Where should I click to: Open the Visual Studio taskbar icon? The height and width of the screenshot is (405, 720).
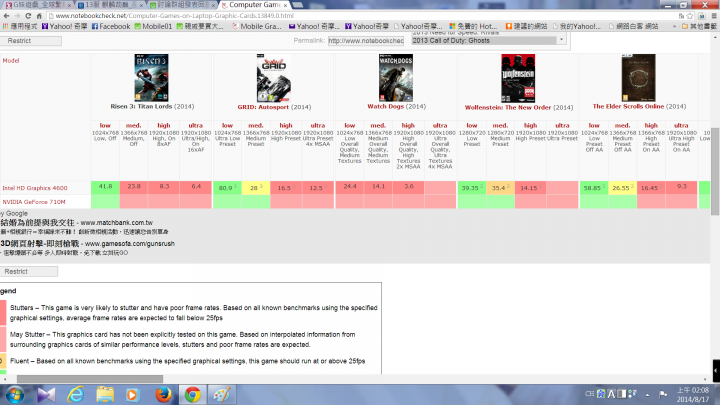click(x=46, y=395)
